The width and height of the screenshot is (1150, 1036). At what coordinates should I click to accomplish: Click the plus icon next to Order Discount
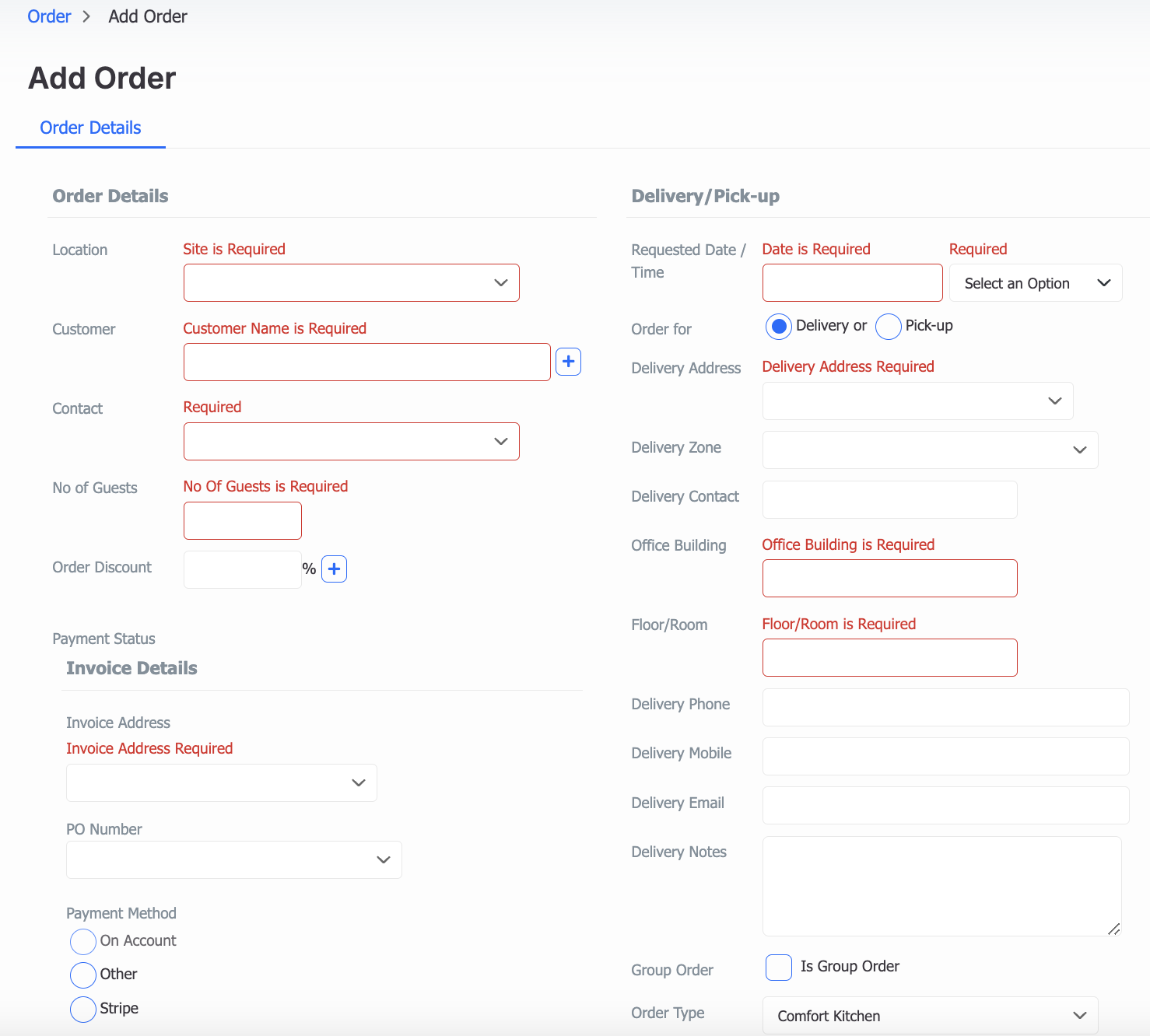334,569
